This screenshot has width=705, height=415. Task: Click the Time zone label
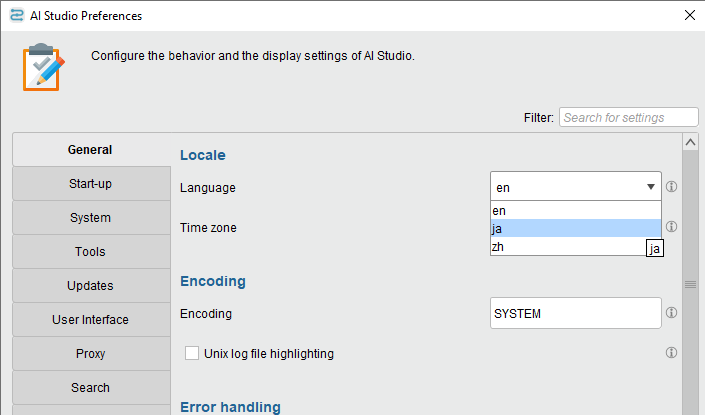[x=208, y=228]
